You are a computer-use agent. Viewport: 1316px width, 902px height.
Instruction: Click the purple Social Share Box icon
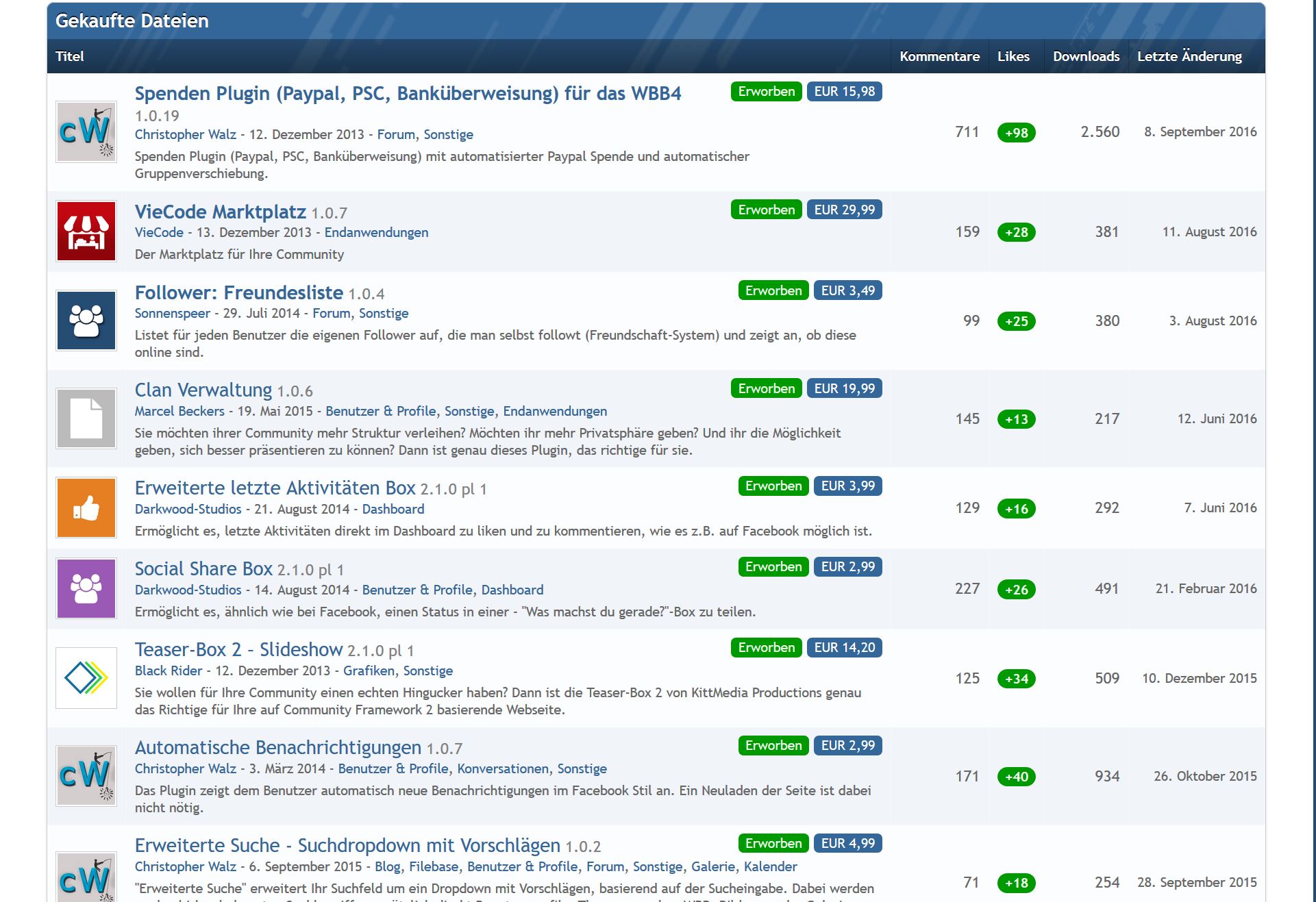(86, 588)
